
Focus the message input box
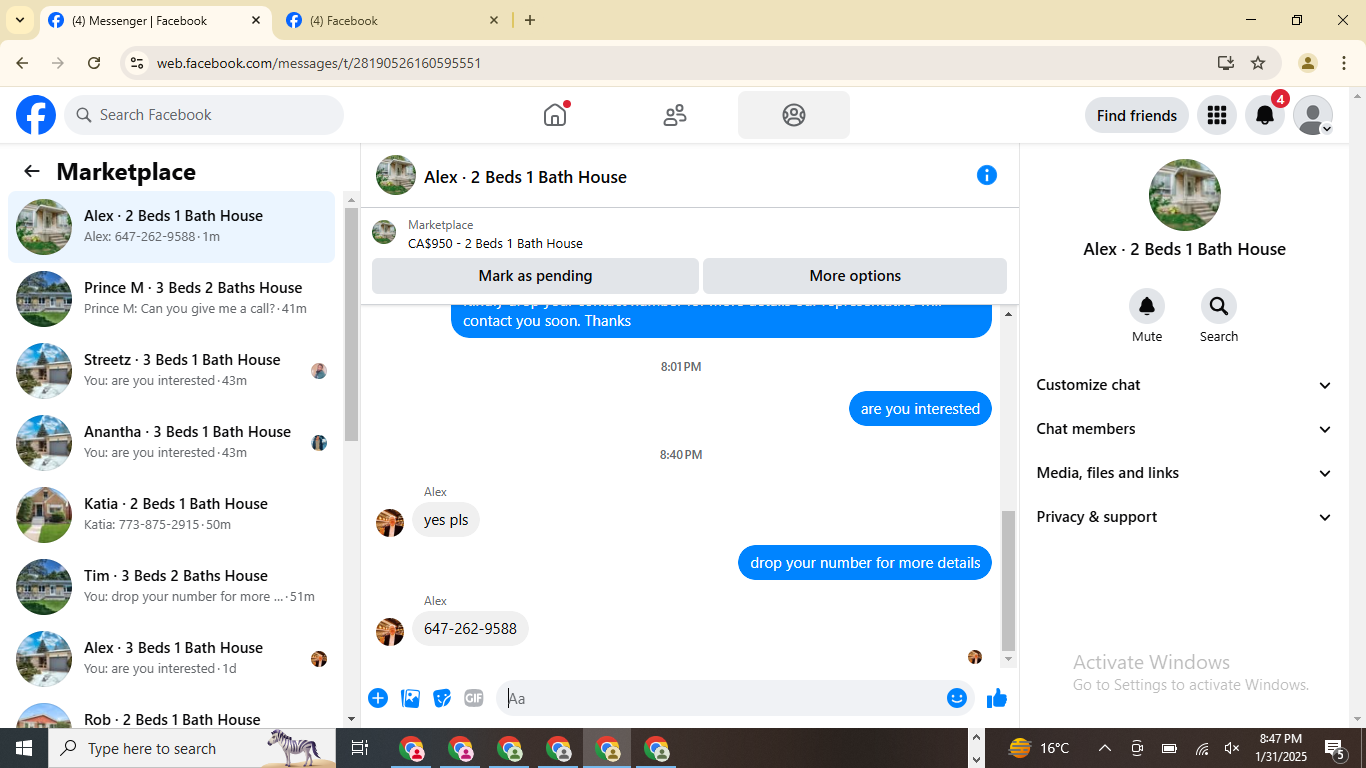pyautogui.click(x=722, y=698)
